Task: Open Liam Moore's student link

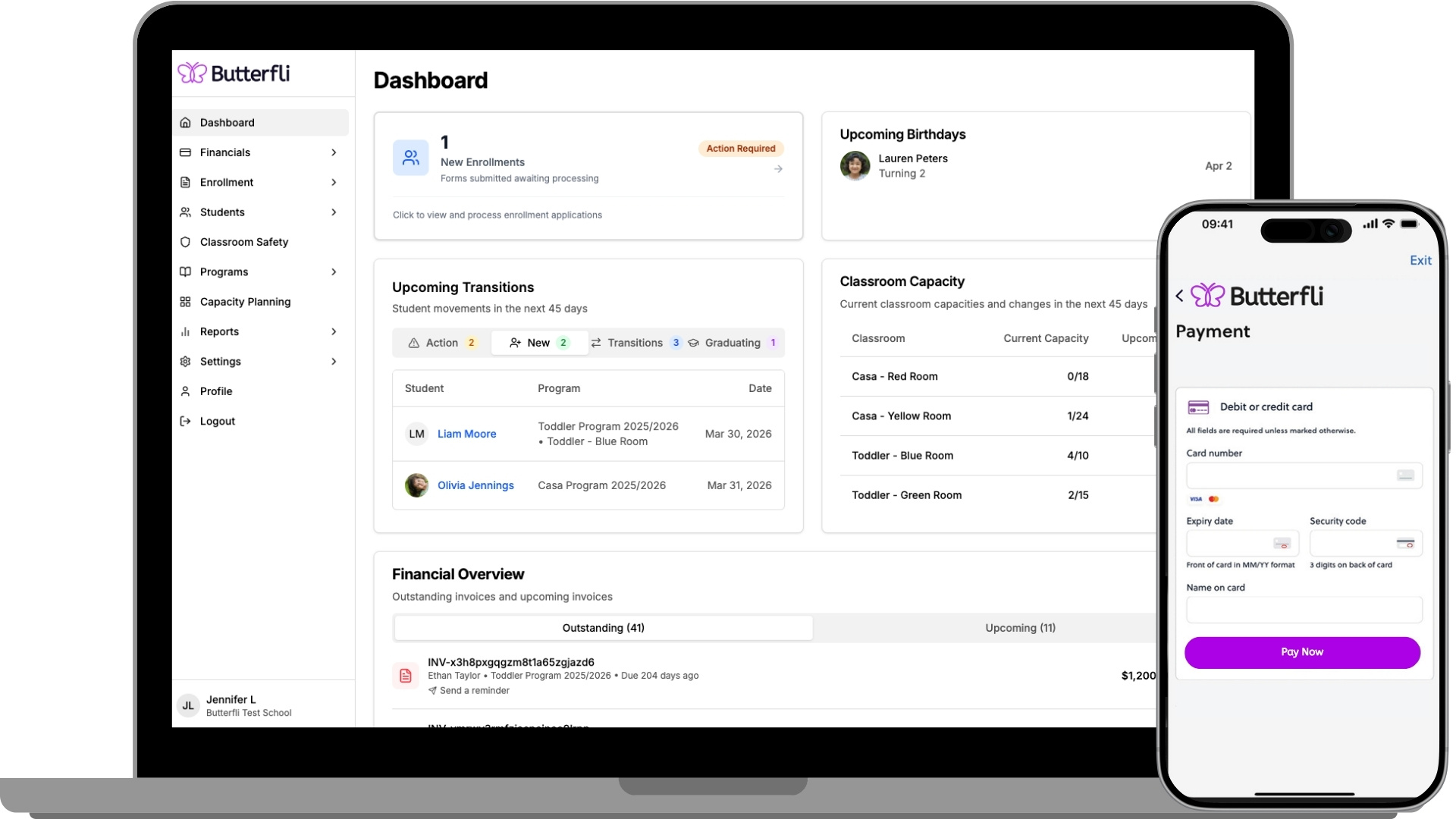Action: (466, 434)
